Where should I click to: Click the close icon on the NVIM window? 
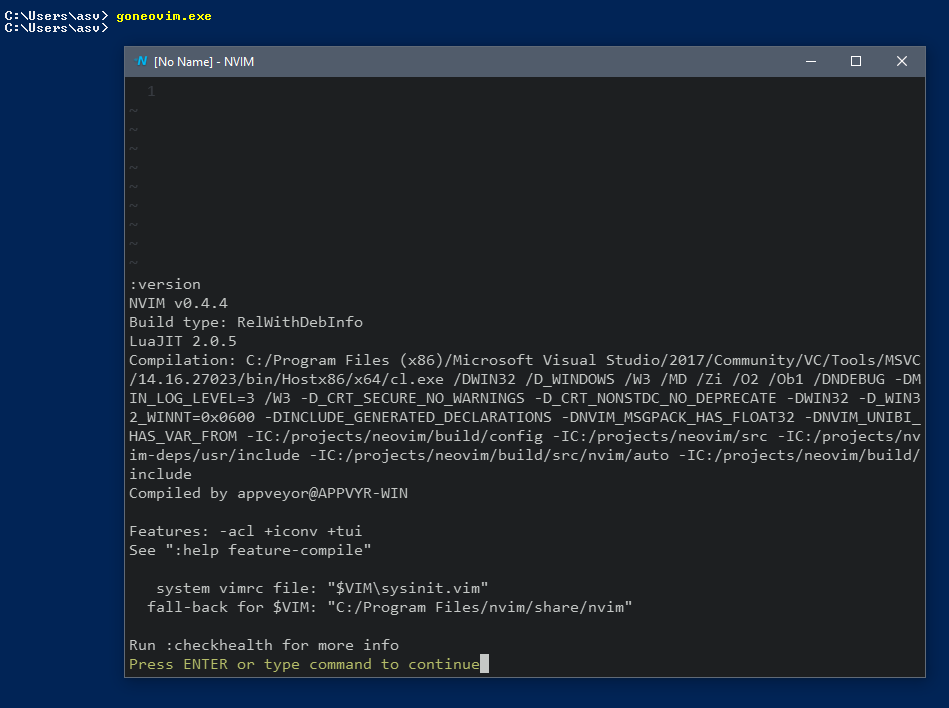(901, 61)
